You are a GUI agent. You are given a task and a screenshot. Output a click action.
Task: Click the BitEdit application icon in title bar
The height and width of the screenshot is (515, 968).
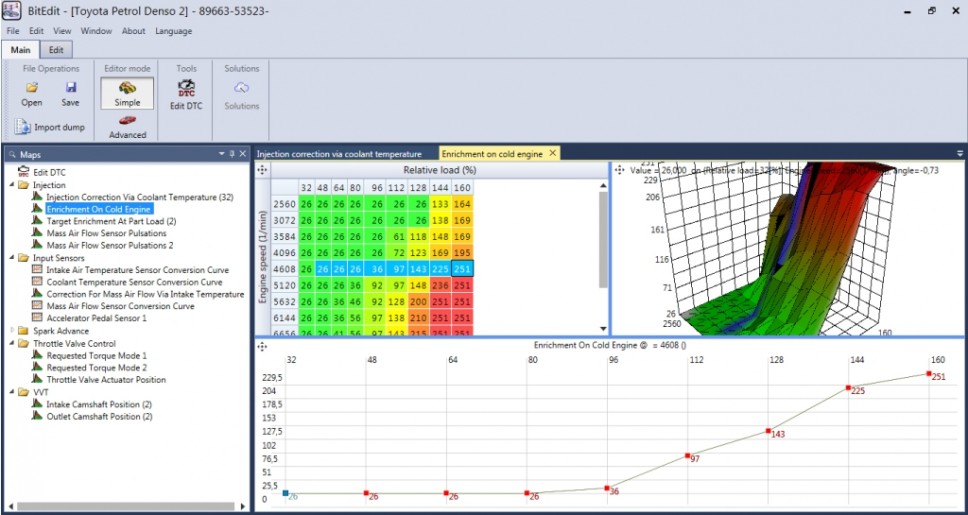pos(12,10)
